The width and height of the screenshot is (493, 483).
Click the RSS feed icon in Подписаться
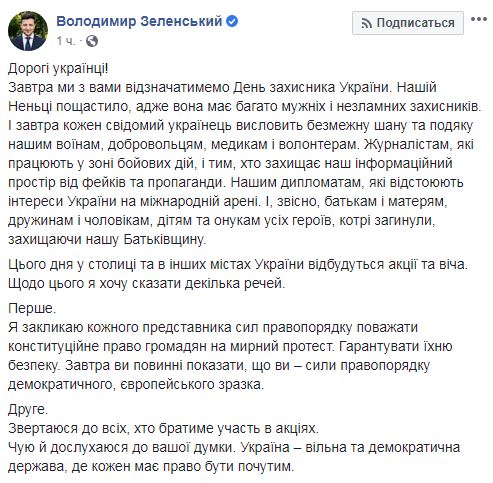pos(366,23)
